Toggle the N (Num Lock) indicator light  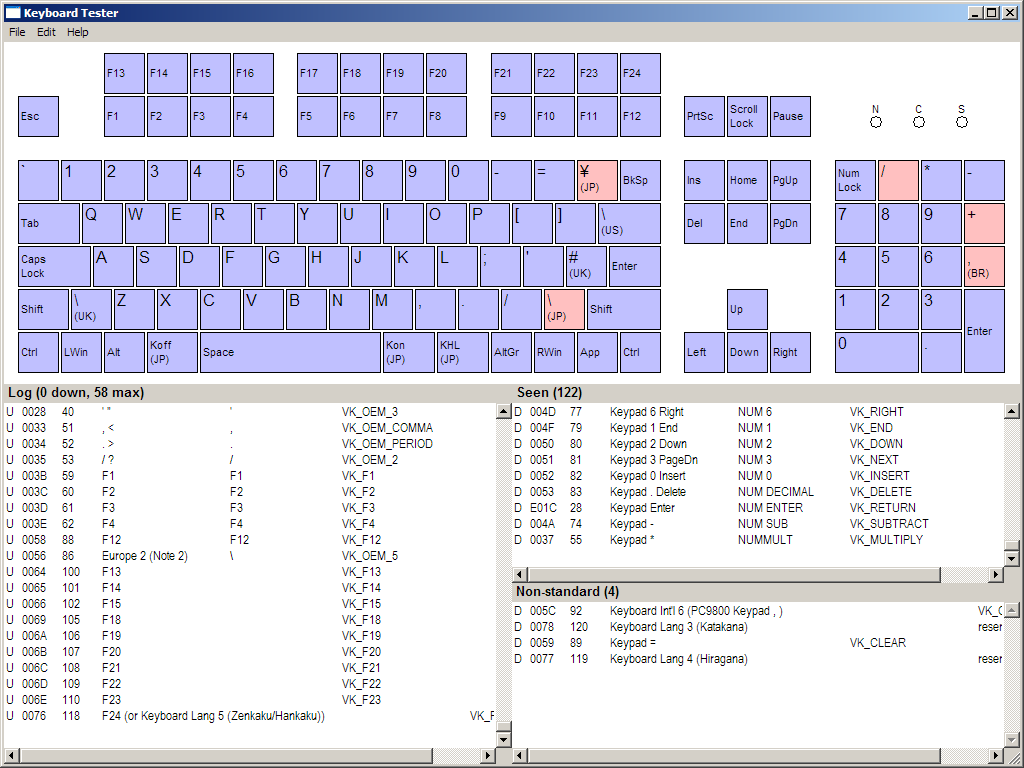coord(875,122)
